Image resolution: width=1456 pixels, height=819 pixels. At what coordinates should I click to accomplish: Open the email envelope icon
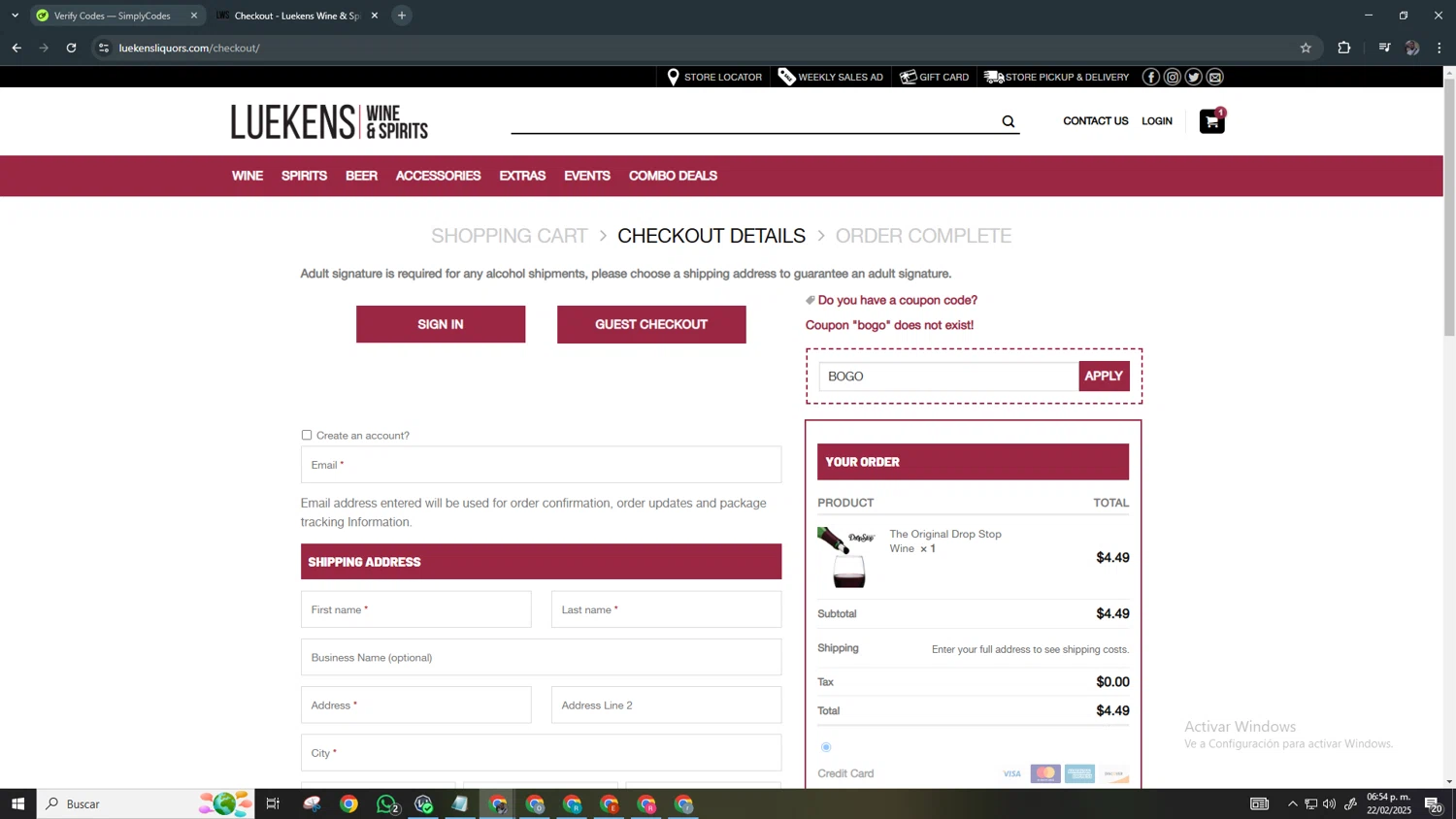1215,77
